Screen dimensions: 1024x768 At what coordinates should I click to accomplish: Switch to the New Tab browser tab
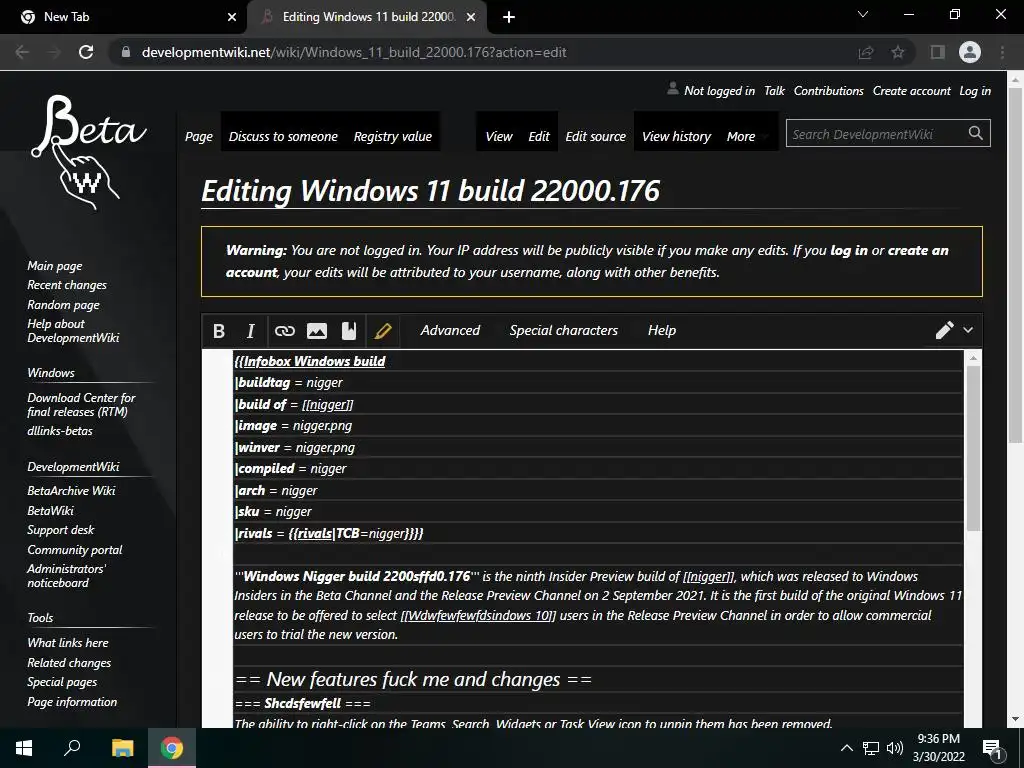(x=123, y=17)
